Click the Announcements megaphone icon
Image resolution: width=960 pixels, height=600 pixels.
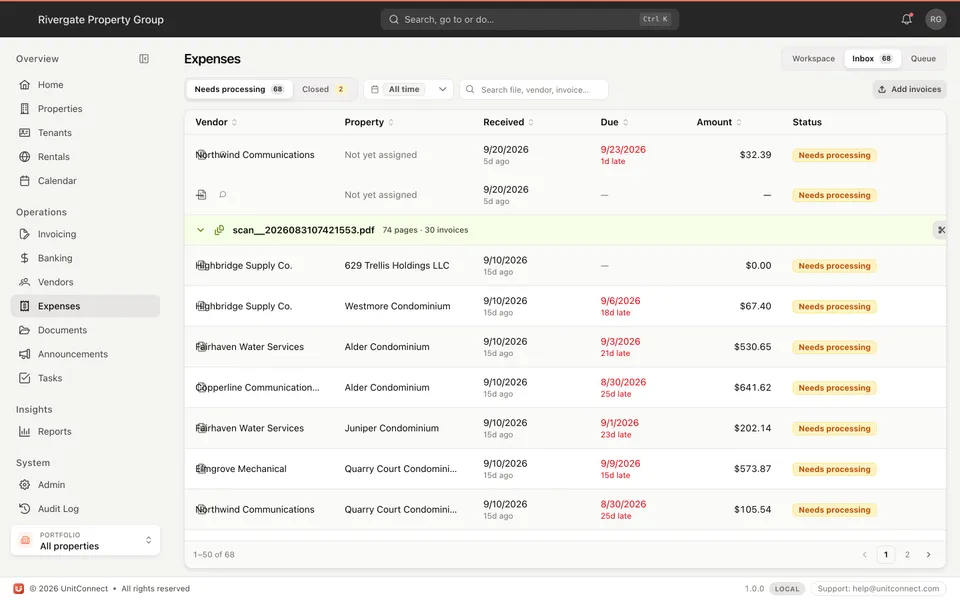24,354
